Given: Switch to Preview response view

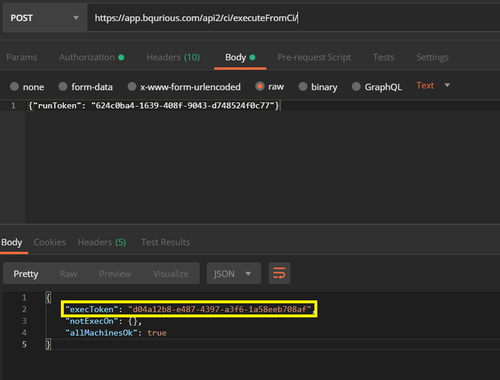Looking at the screenshot, I should tap(115, 274).
